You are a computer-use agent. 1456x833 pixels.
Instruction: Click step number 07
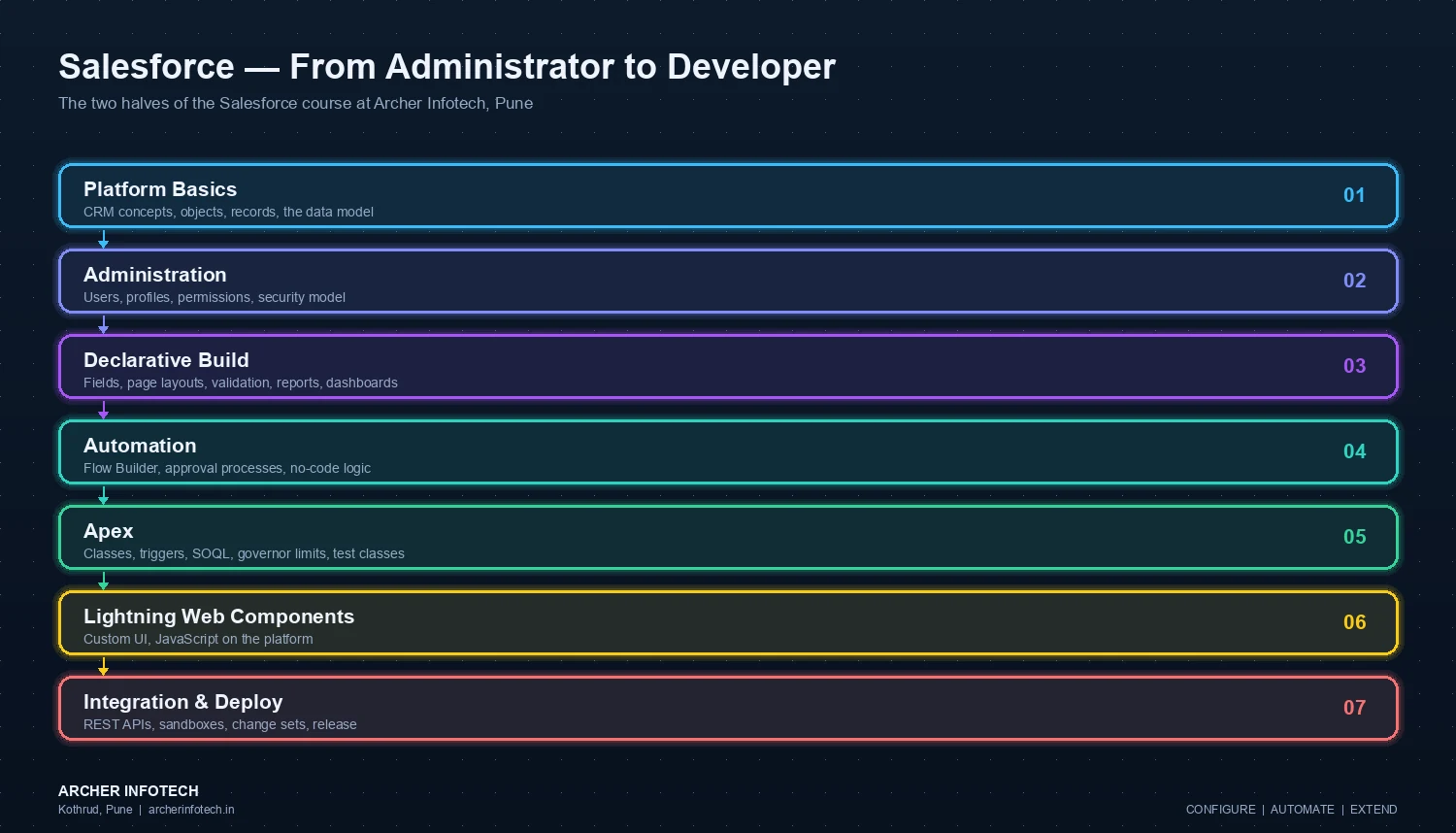1354,708
